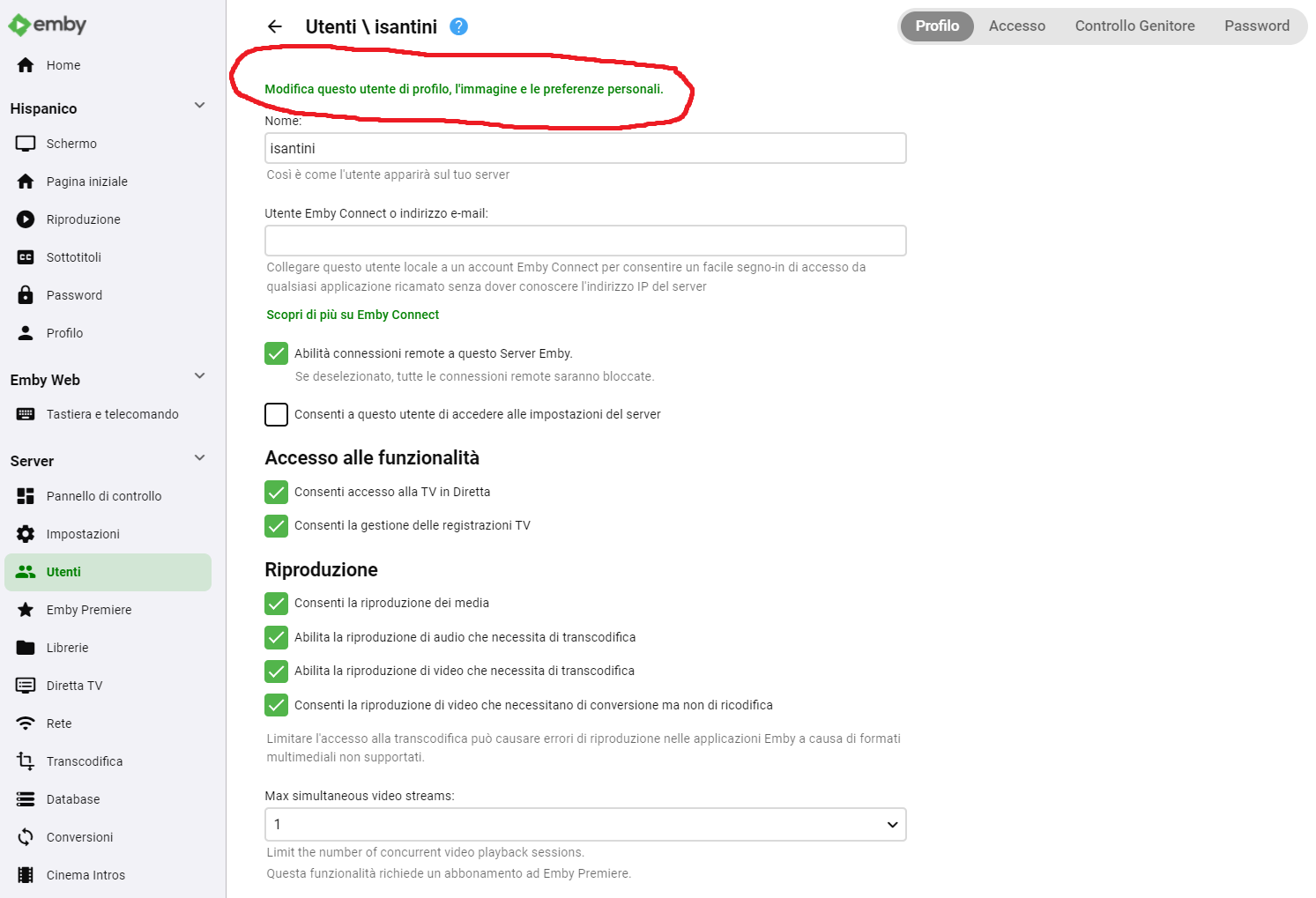Follow the Scopri di più su Emby Connect link
The image size is (1316, 898).
pyautogui.click(x=353, y=315)
